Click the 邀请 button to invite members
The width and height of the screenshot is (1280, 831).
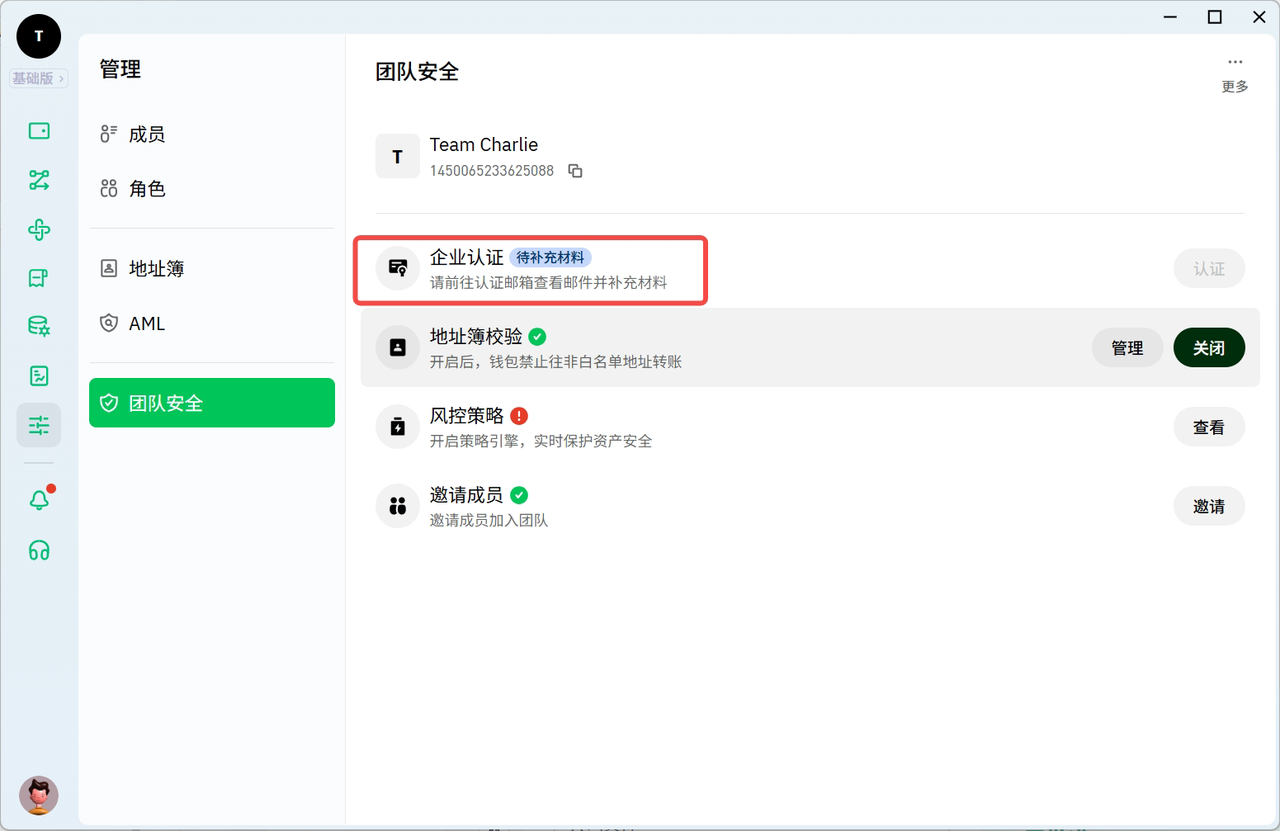[x=1208, y=507]
